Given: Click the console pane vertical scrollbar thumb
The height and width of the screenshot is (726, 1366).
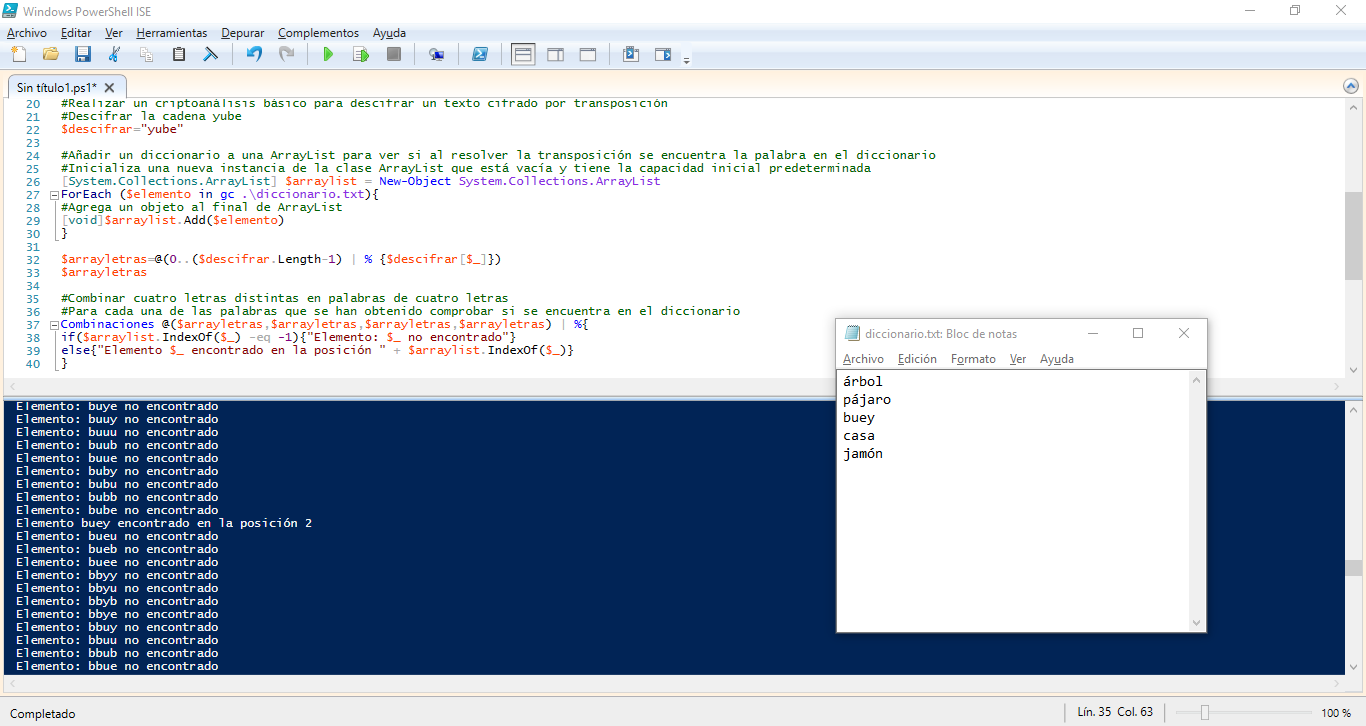Looking at the screenshot, I should 1352,568.
